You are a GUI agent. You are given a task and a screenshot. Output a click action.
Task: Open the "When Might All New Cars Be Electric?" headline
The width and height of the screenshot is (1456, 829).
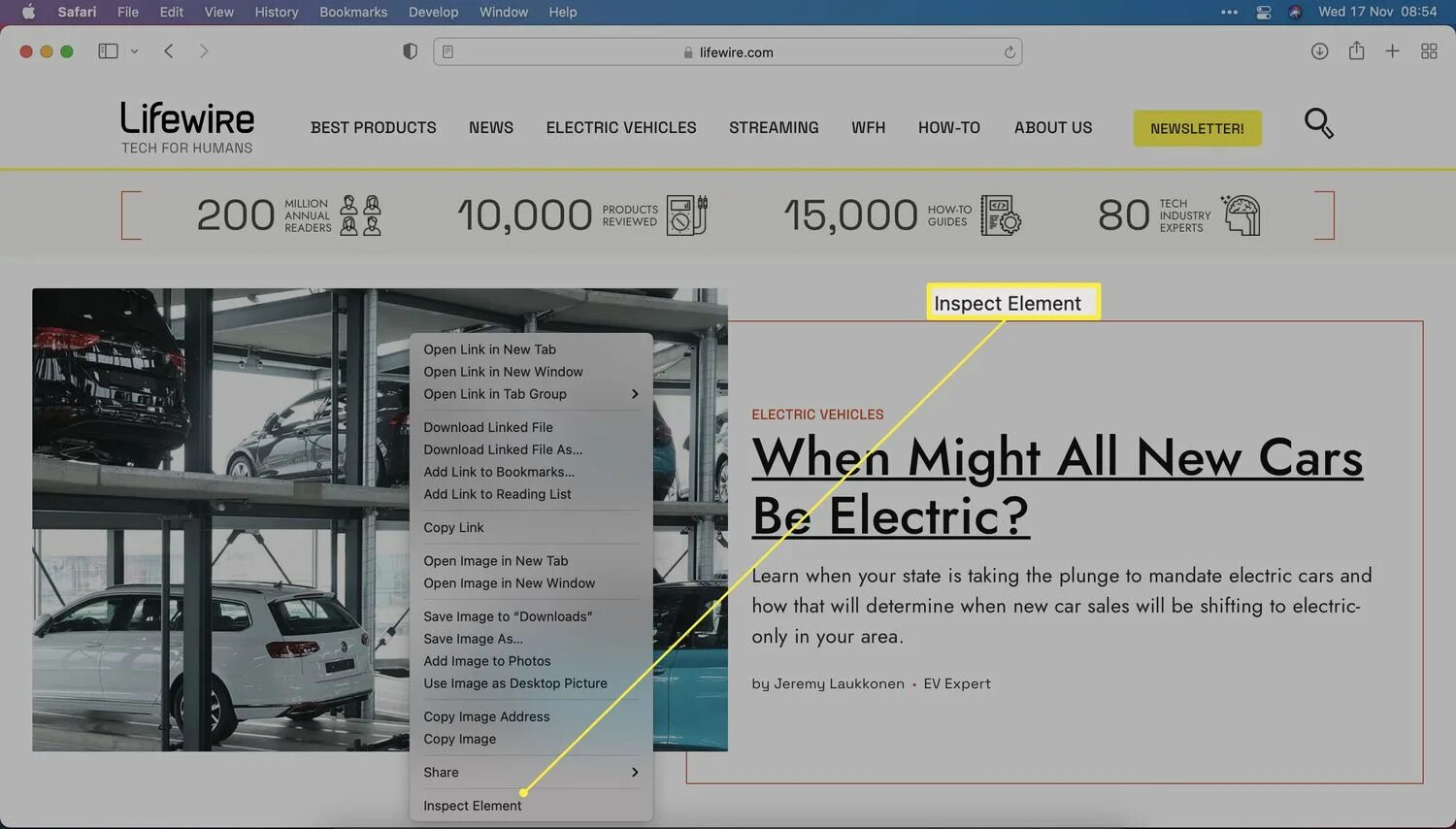click(x=1057, y=485)
